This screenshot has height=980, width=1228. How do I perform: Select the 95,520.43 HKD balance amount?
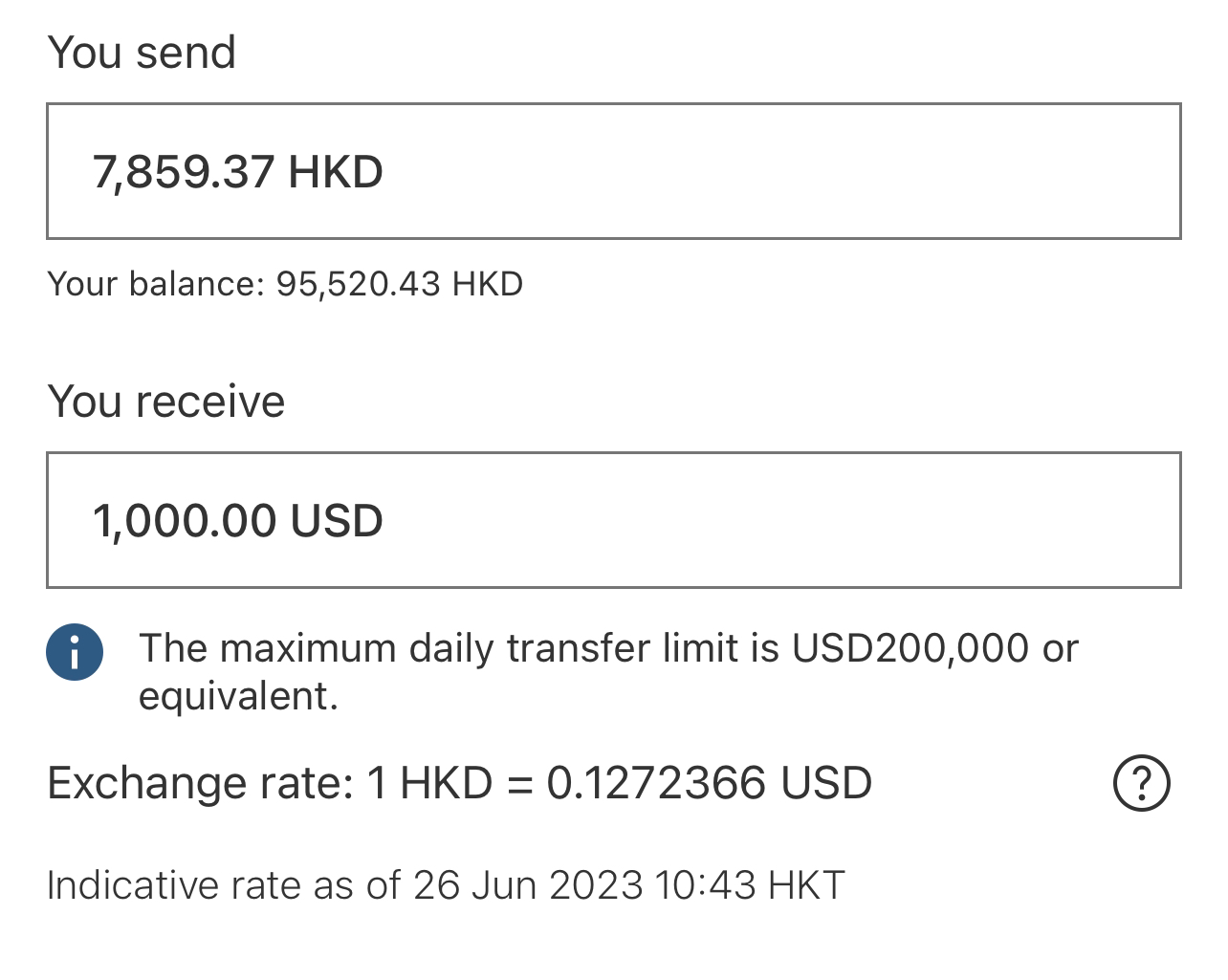click(x=400, y=284)
